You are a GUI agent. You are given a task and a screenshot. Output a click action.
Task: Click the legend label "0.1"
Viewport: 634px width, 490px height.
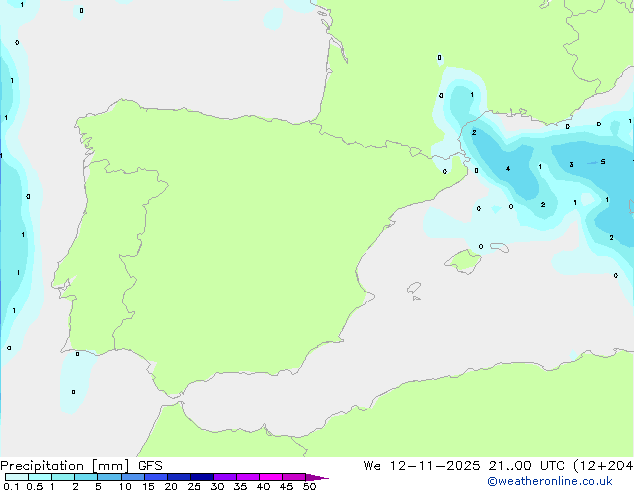pyautogui.click(x=11, y=486)
